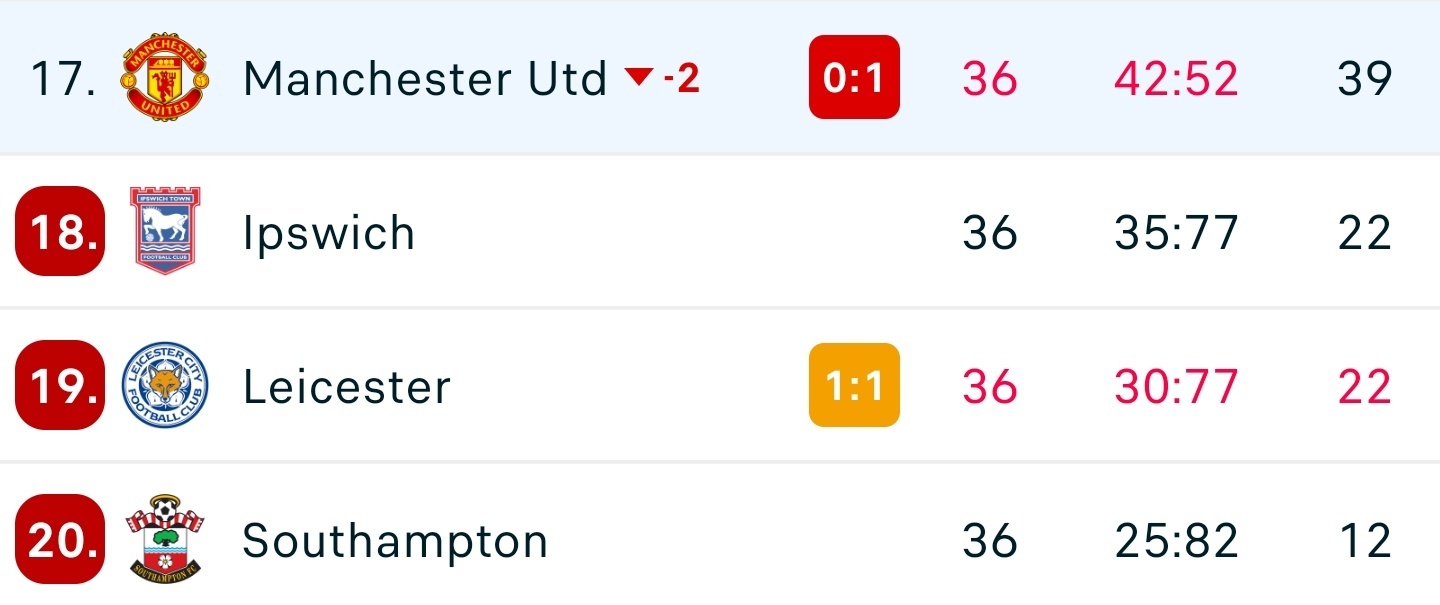
Task: Click Manchester Utd goal difference 42:52
Action: coord(1176,78)
